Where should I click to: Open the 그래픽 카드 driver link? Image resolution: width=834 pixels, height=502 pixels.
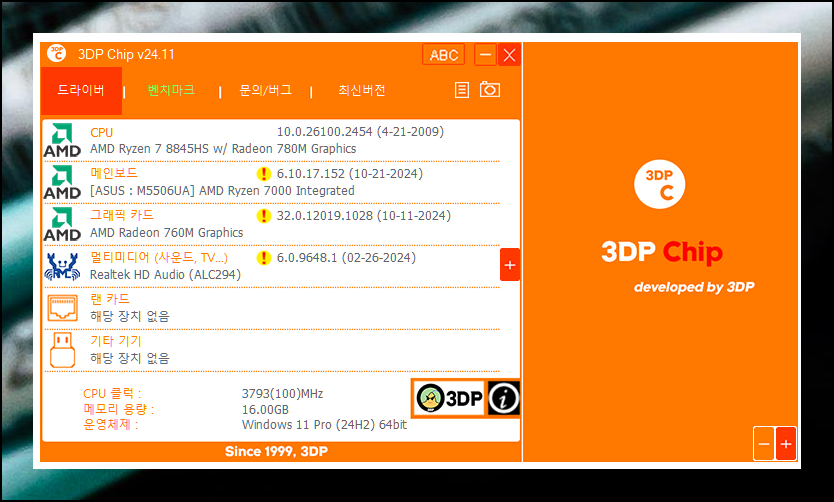click(x=122, y=215)
